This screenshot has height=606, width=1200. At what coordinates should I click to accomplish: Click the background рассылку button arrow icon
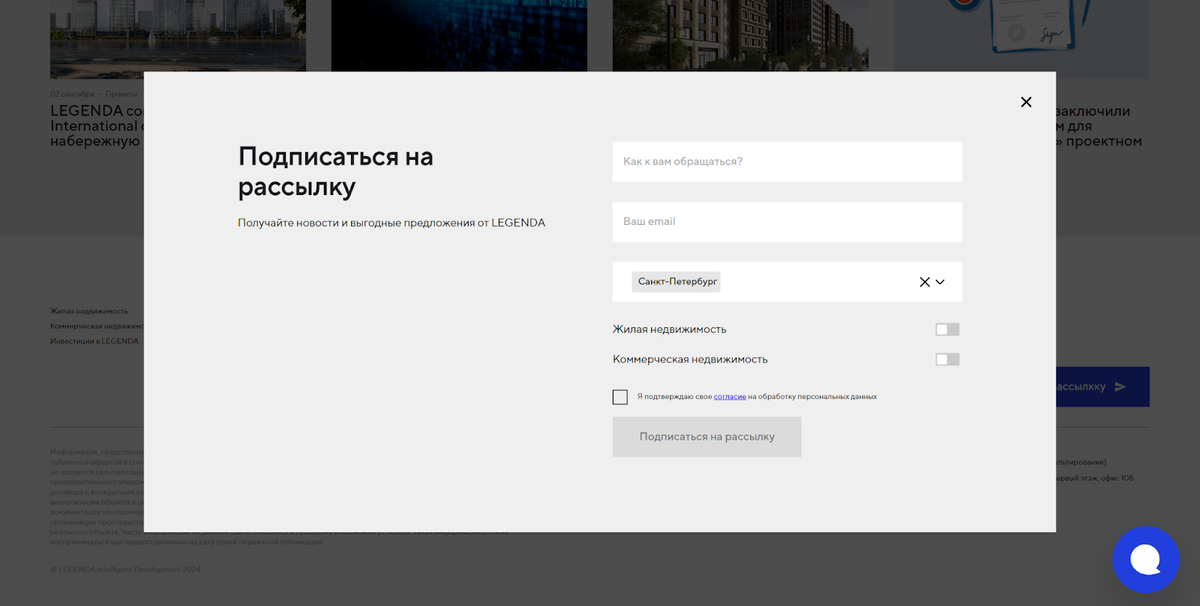[1120, 387]
